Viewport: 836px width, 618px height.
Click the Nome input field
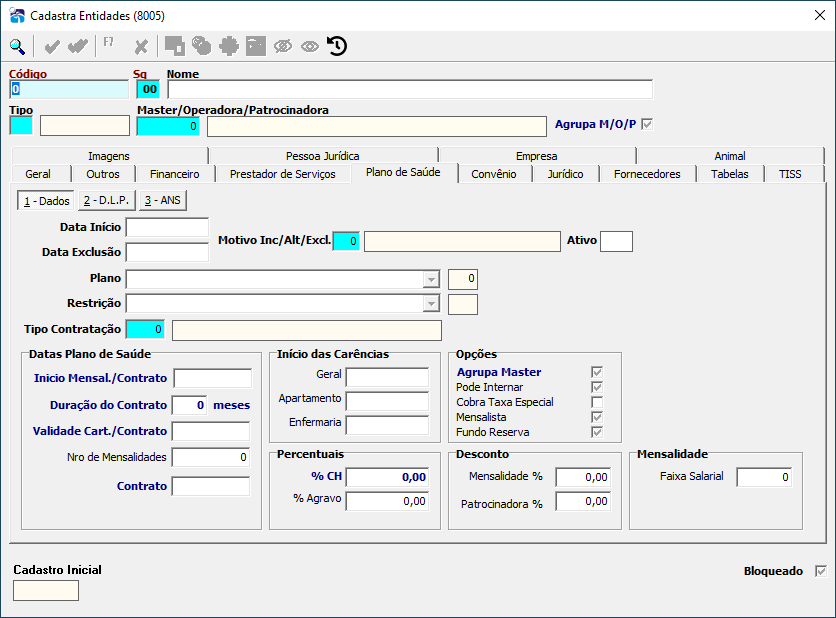coord(410,90)
